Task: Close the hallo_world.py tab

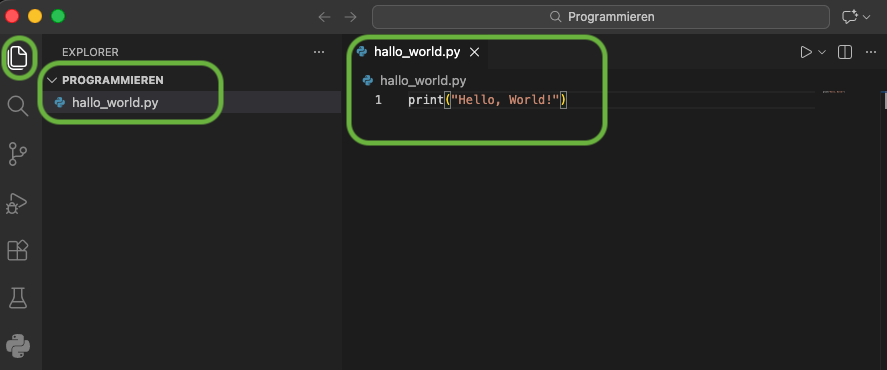Action: (475, 52)
